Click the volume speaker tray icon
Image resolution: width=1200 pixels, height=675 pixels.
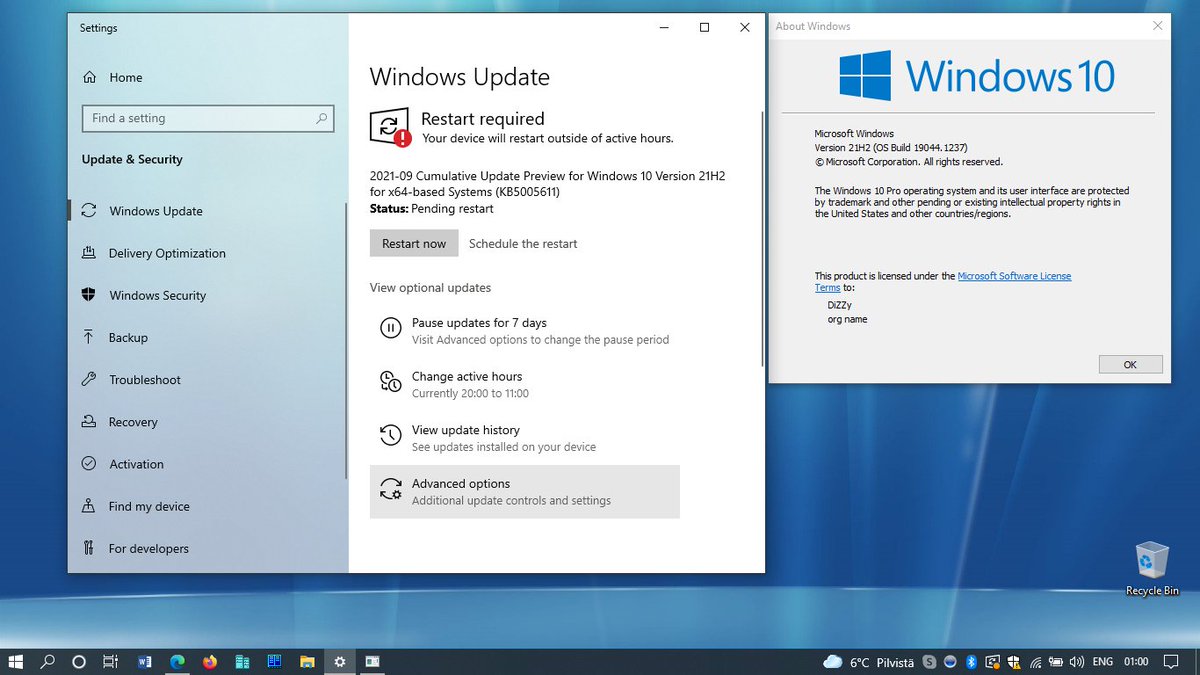pyautogui.click(x=1076, y=662)
